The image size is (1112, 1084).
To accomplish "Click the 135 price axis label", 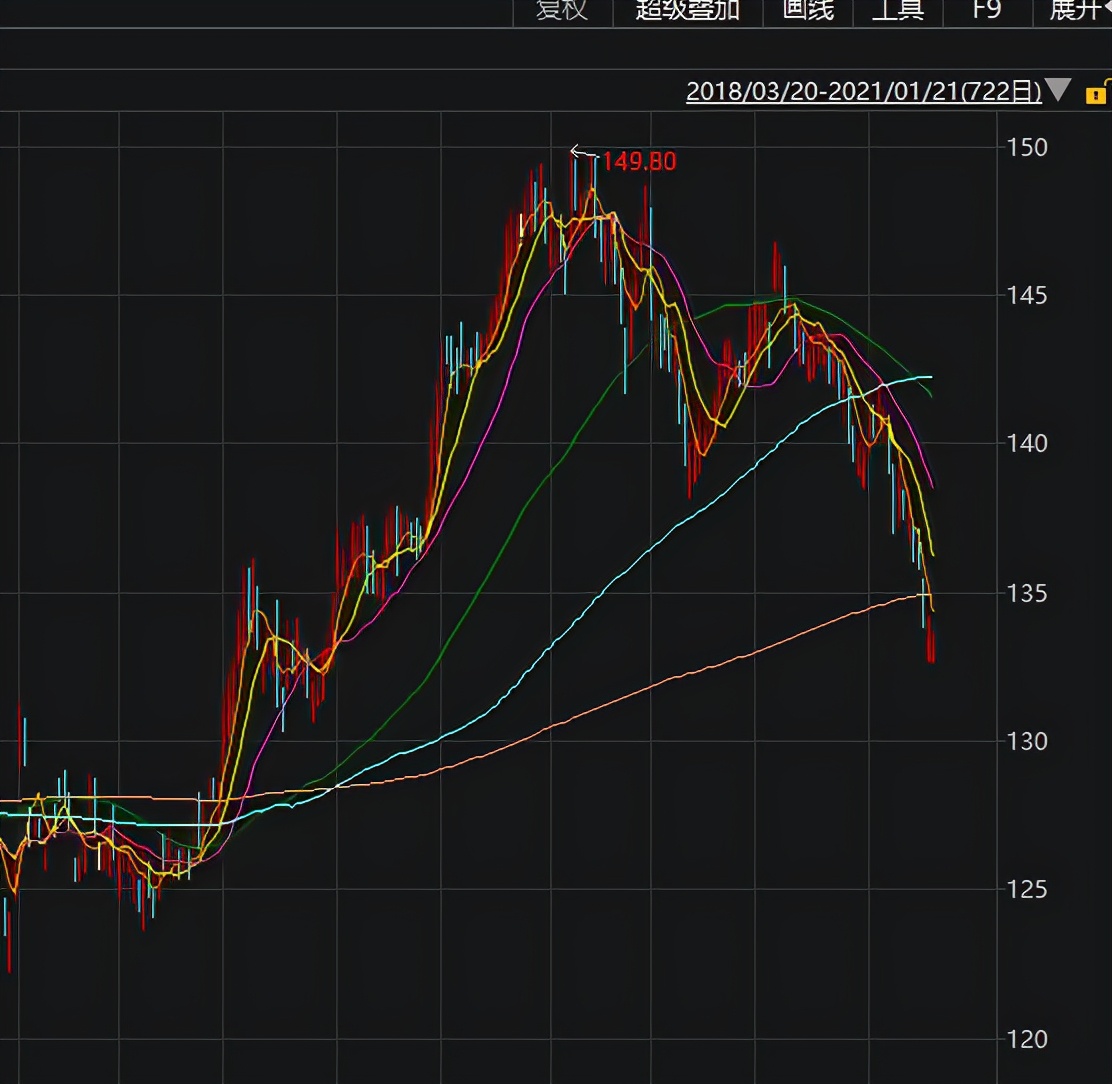I will [x=1028, y=593].
